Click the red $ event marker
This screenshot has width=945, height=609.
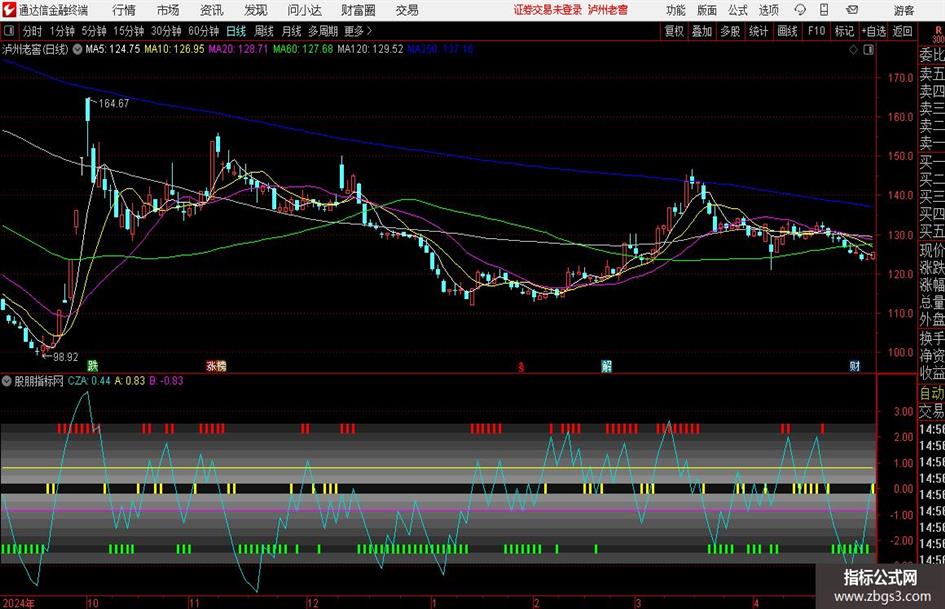coord(521,367)
